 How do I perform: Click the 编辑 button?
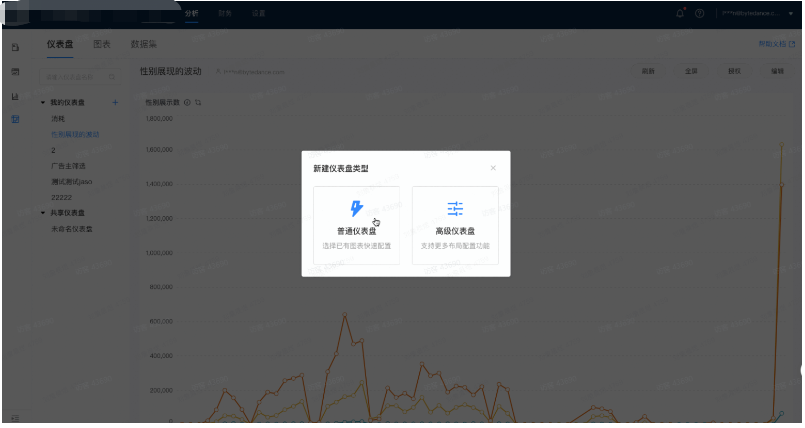click(777, 71)
